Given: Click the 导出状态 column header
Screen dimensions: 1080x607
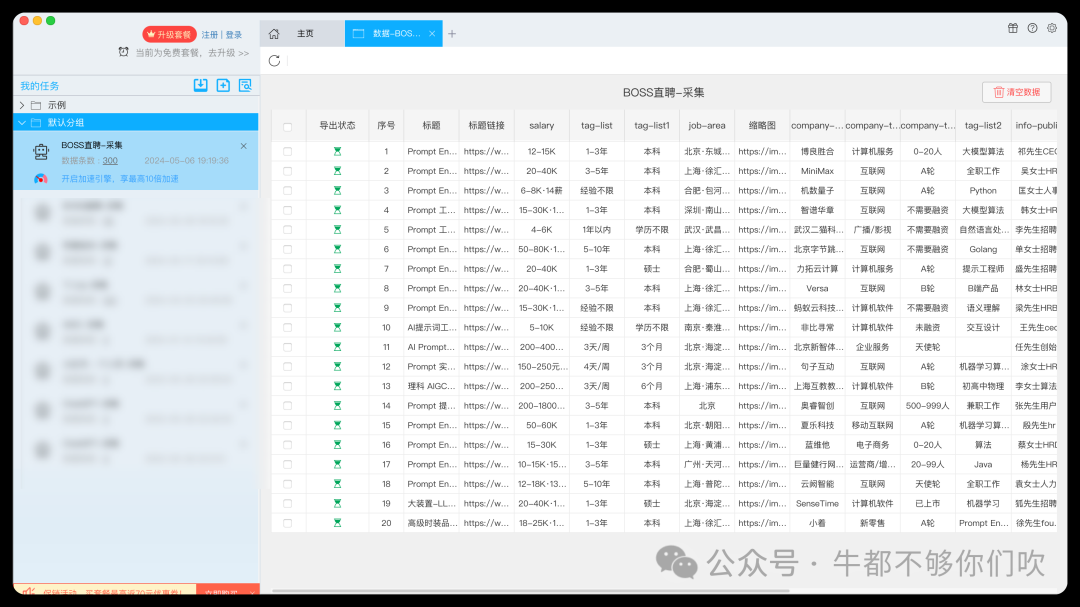Looking at the screenshot, I should click(338, 125).
